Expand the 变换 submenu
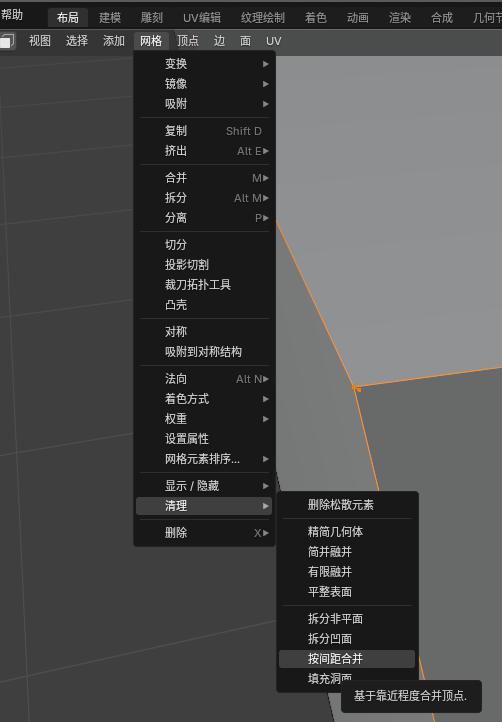 pos(204,64)
